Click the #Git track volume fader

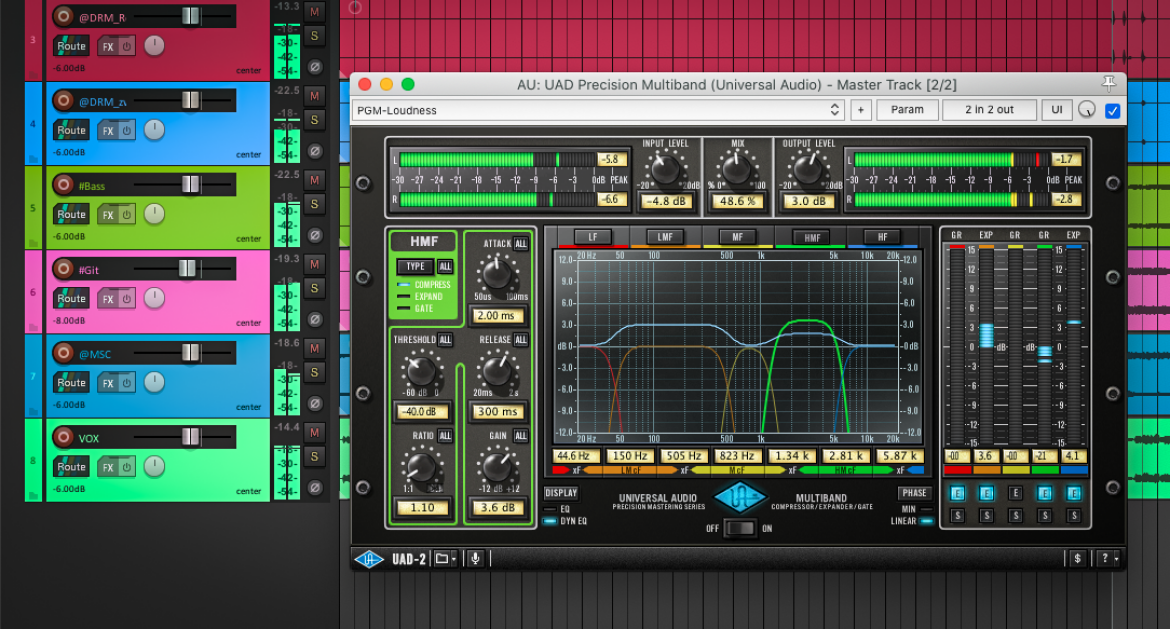click(x=187, y=268)
